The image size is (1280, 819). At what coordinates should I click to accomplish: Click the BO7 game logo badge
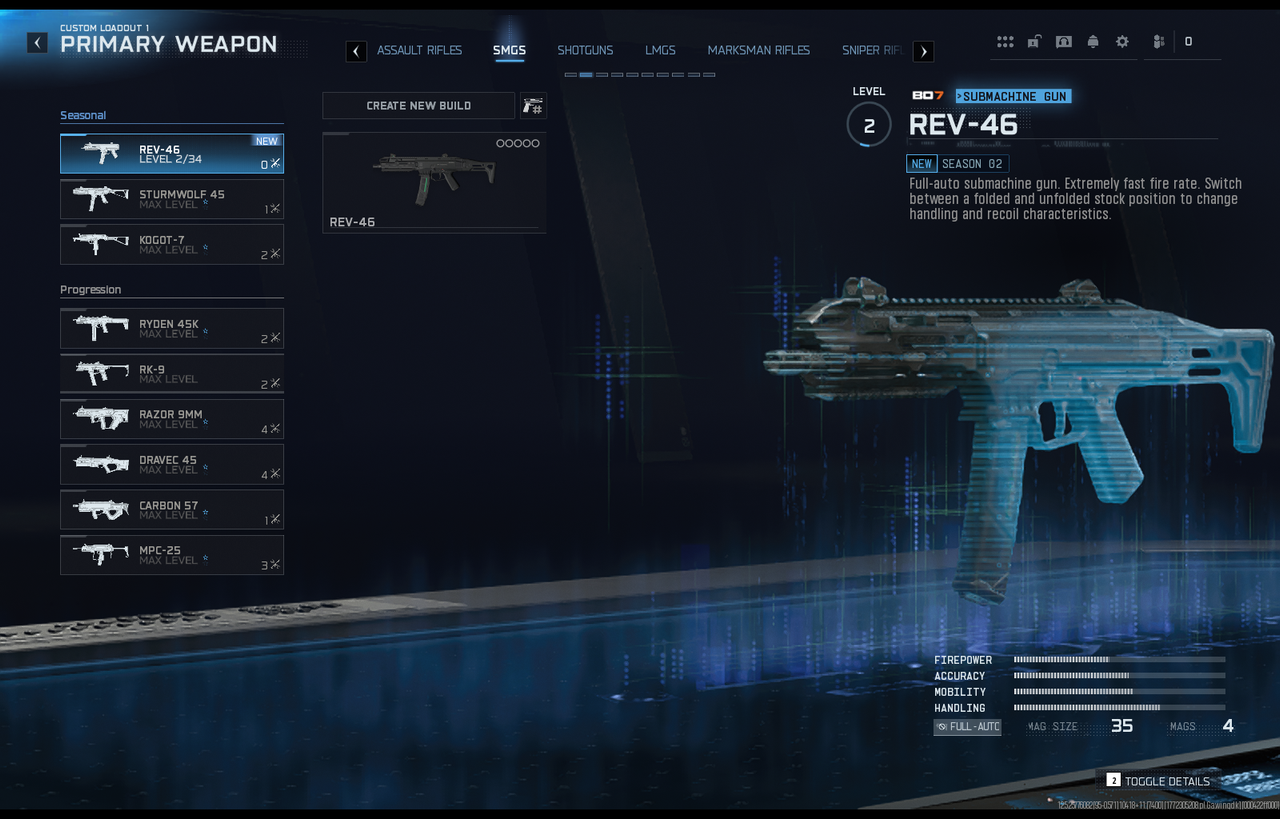click(x=928, y=96)
